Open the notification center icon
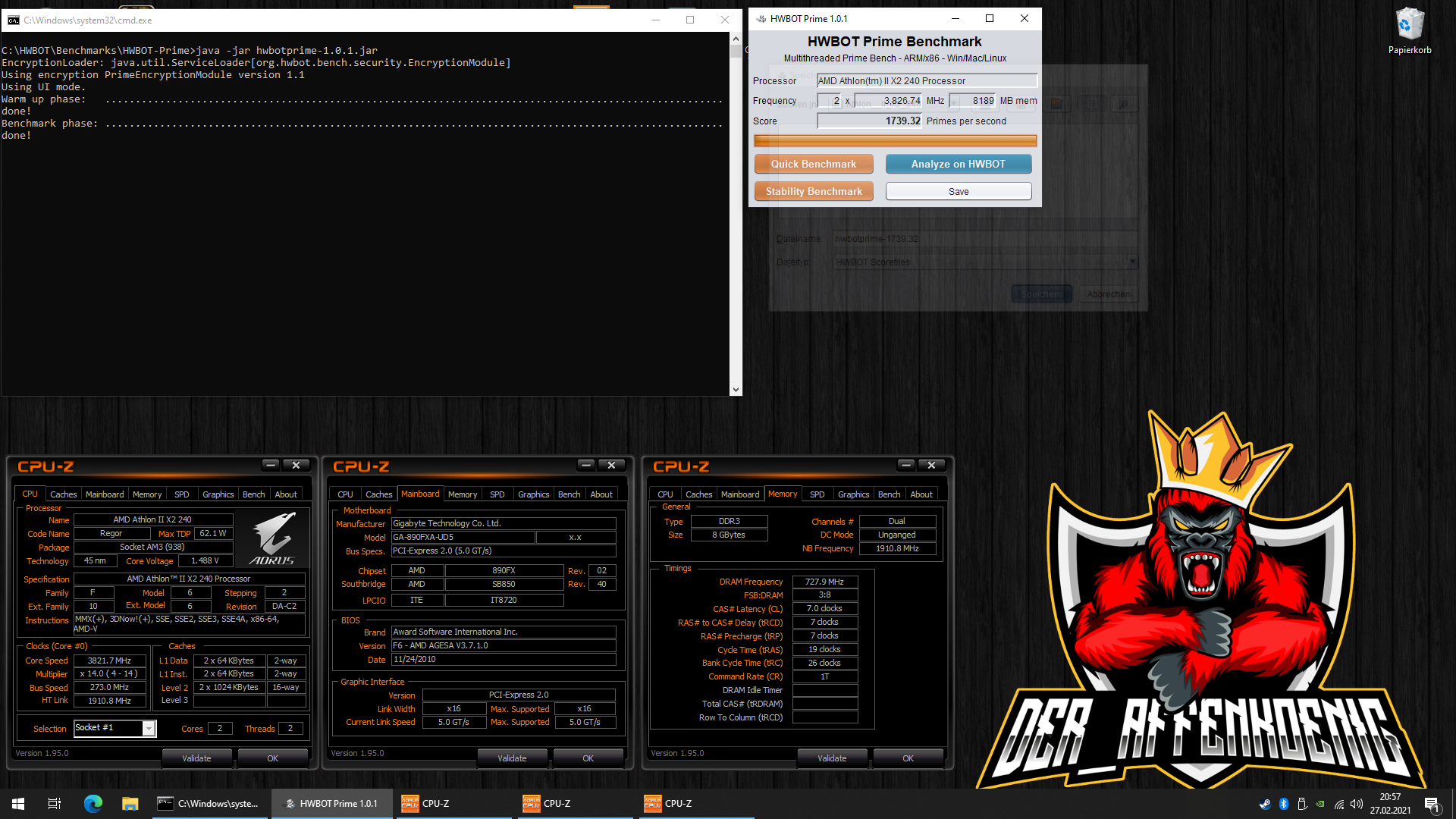This screenshot has height=819, width=1456. [x=1432, y=804]
